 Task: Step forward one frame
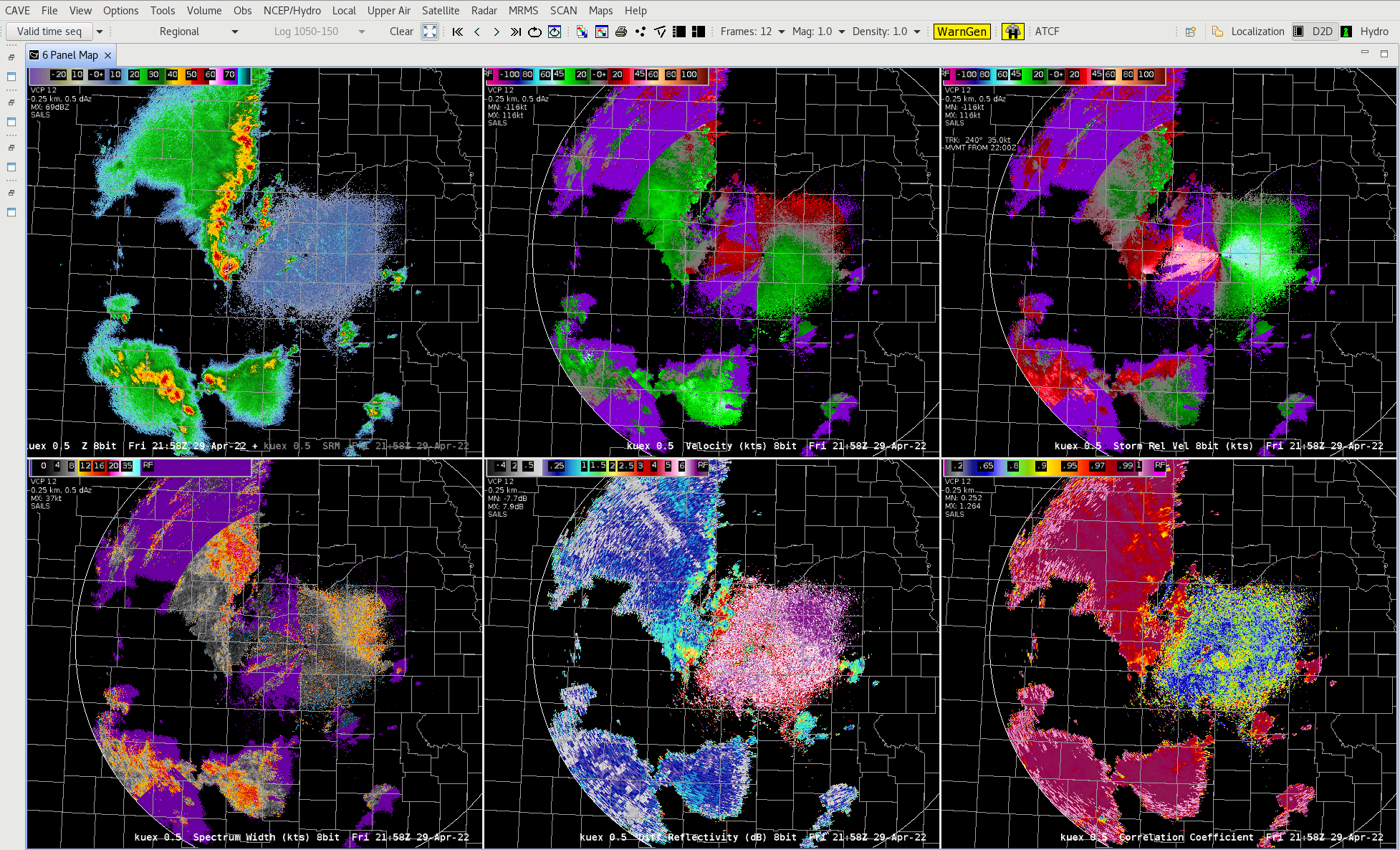click(497, 32)
